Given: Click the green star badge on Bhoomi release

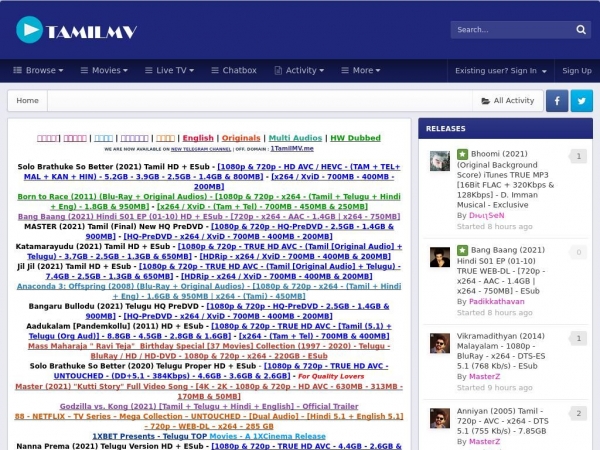Looking at the screenshot, I should (x=462, y=154).
